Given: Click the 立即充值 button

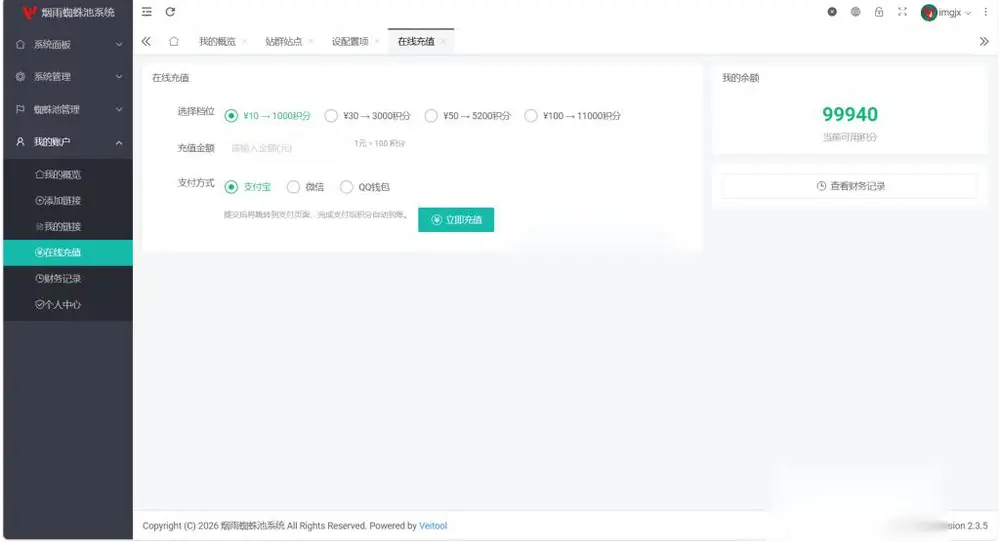Looking at the screenshot, I should point(456,220).
